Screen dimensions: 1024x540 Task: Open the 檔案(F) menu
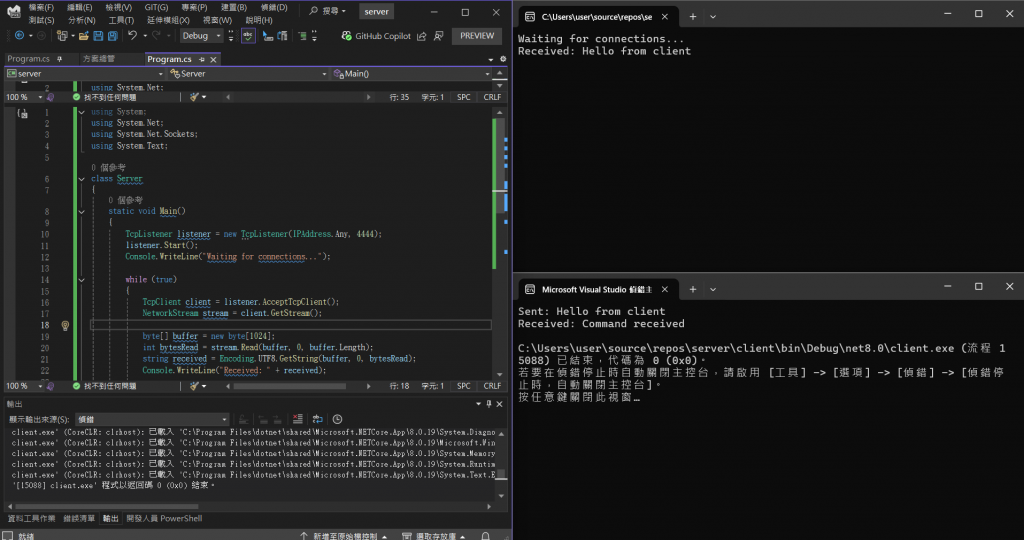[41, 7]
